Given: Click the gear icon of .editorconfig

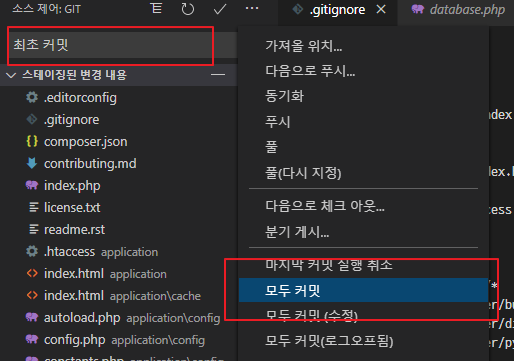Looking at the screenshot, I should [x=32, y=97].
